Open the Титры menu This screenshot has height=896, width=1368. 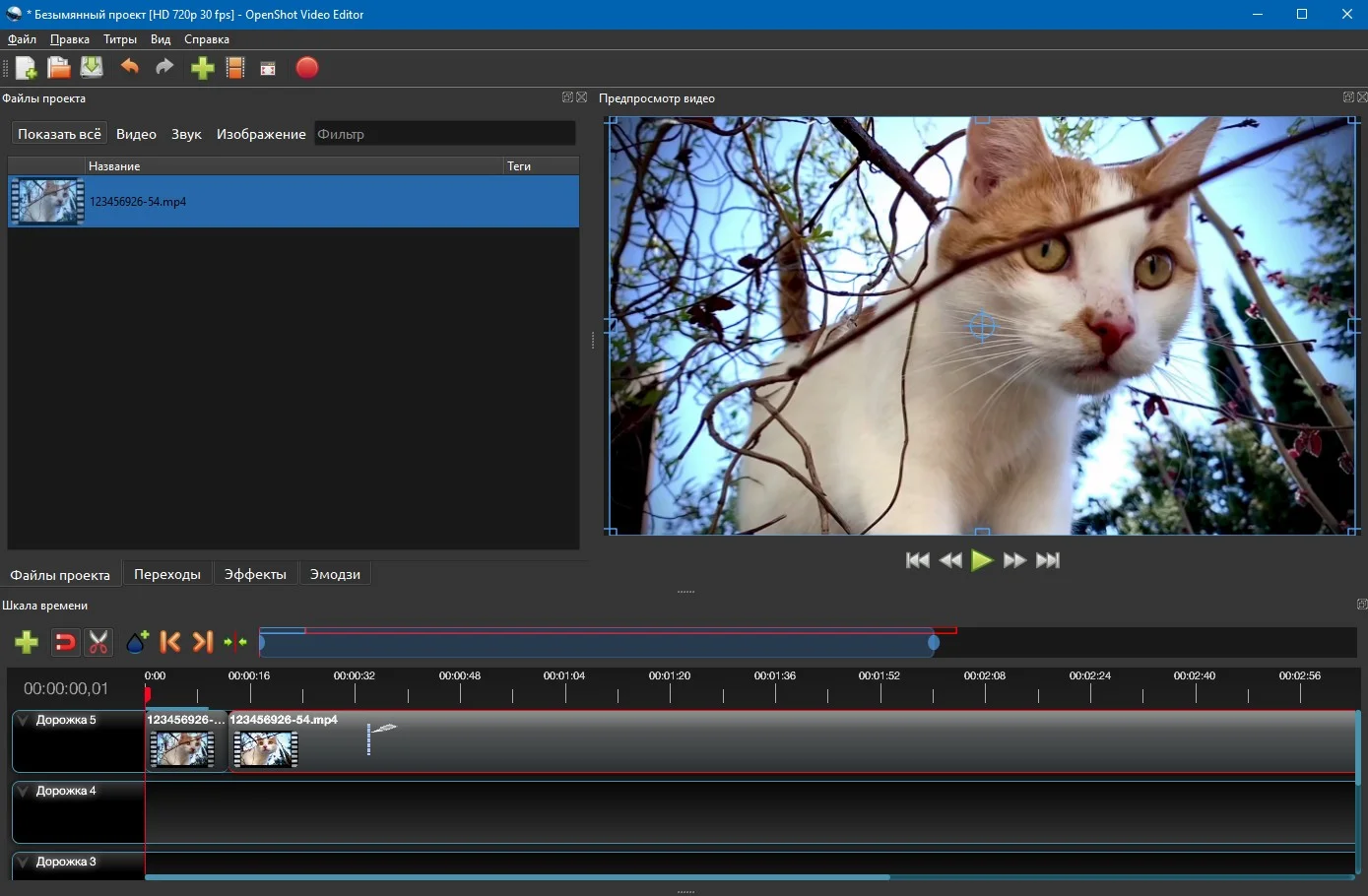pyautogui.click(x=120, y=39)
